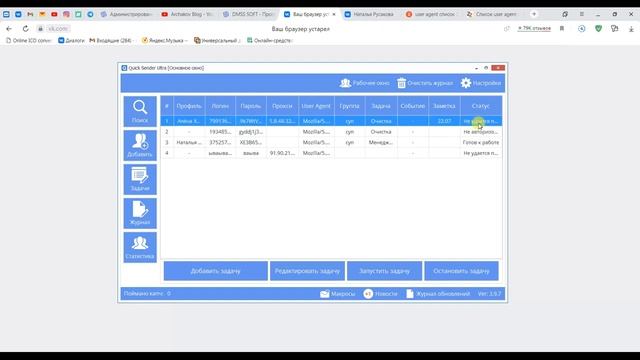
Task: Click the '22.07' note cell
Action: point(444,121)
